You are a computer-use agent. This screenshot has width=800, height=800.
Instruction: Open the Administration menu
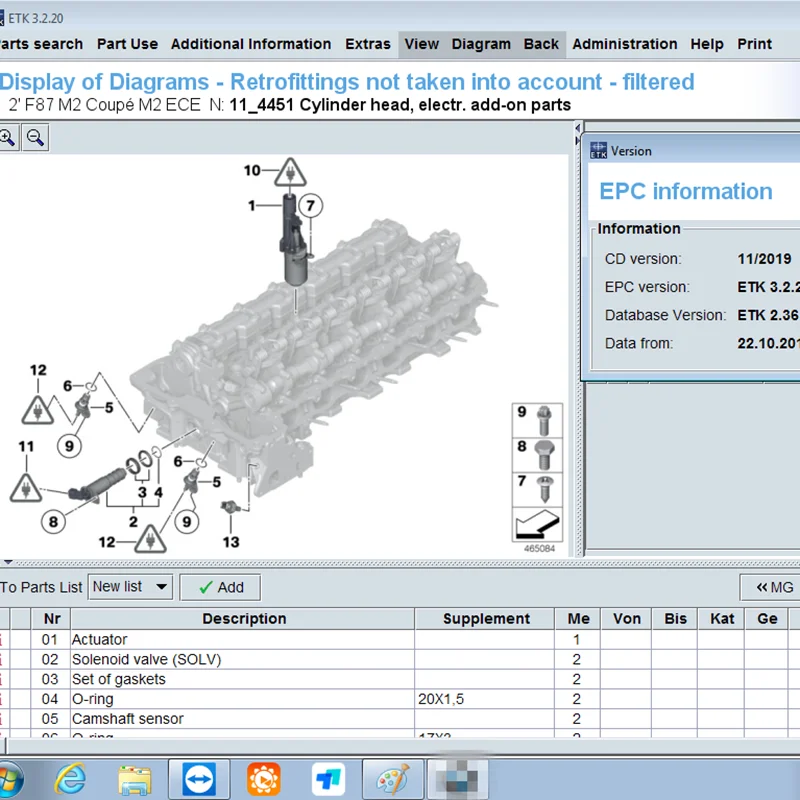coord(625,44)
